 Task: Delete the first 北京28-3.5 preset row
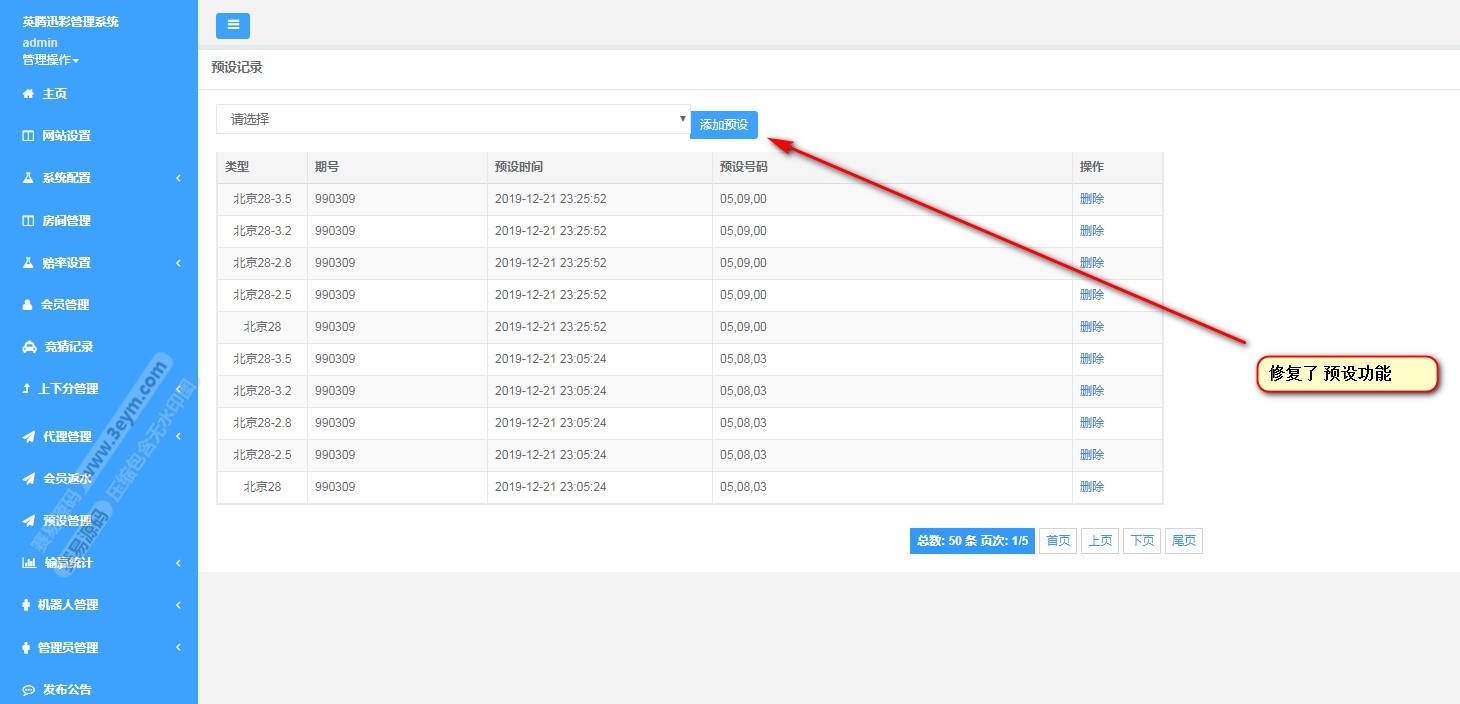coord(1091,199)
